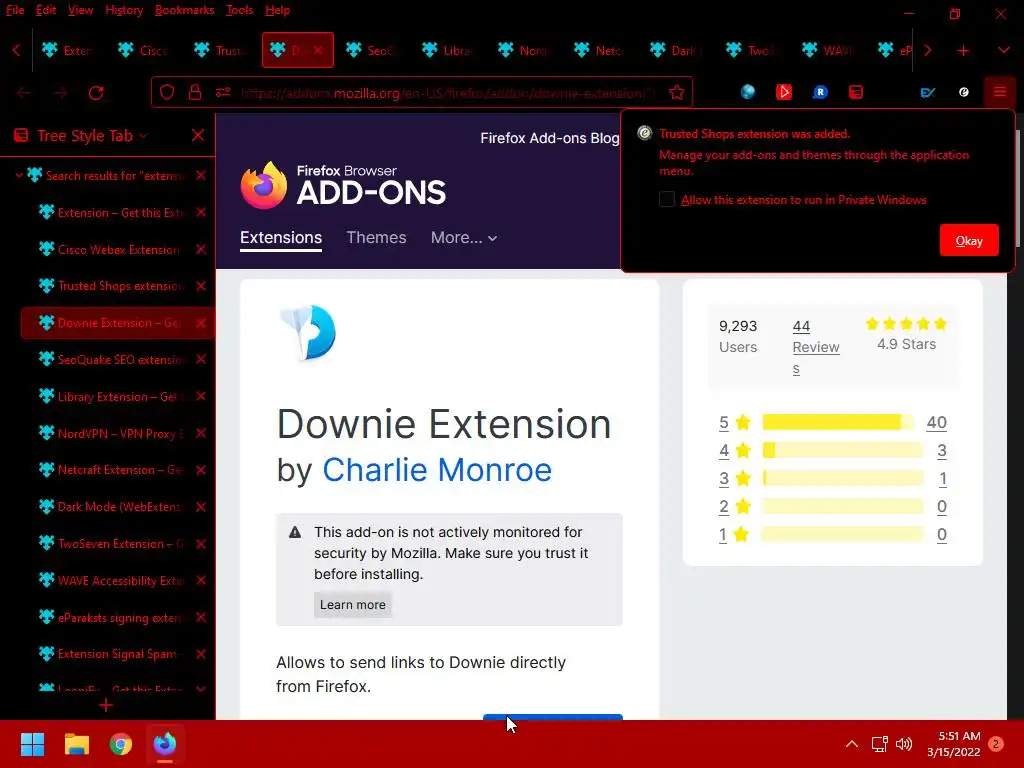
Task: Click the play button extension icon
Action: 784,92
